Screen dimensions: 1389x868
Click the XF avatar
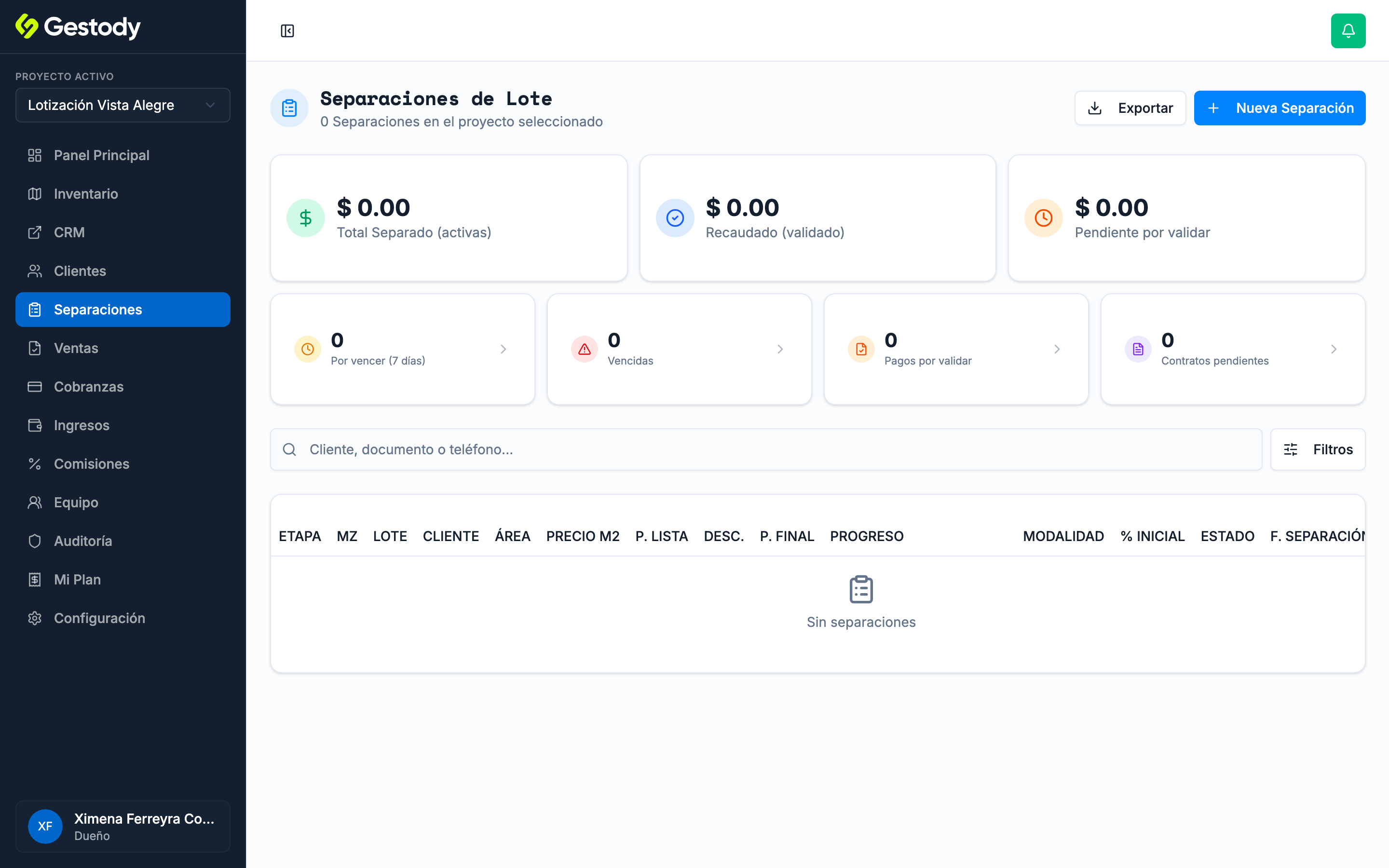[x=45, y=826]
